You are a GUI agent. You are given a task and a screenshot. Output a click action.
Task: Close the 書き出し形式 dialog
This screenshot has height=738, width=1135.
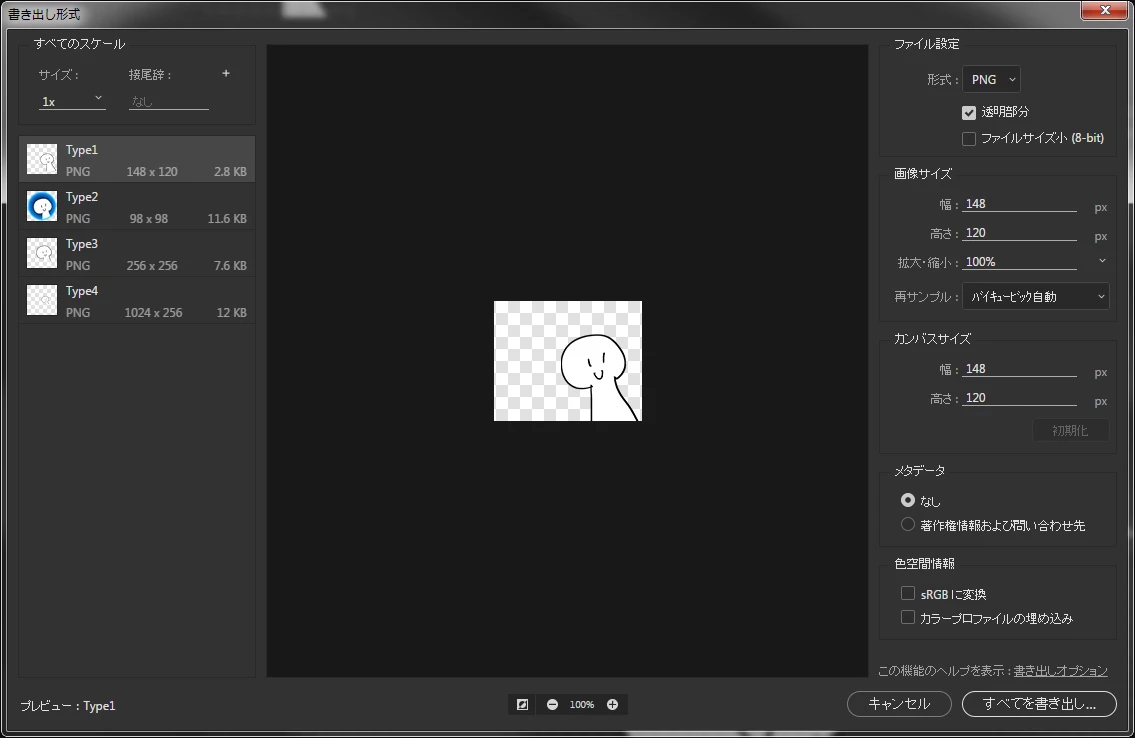1105,10
